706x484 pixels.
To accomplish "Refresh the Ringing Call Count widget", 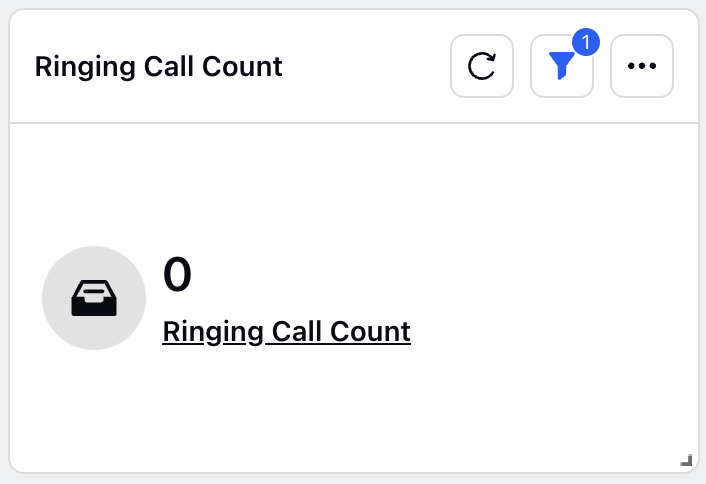I will [482, 66].
